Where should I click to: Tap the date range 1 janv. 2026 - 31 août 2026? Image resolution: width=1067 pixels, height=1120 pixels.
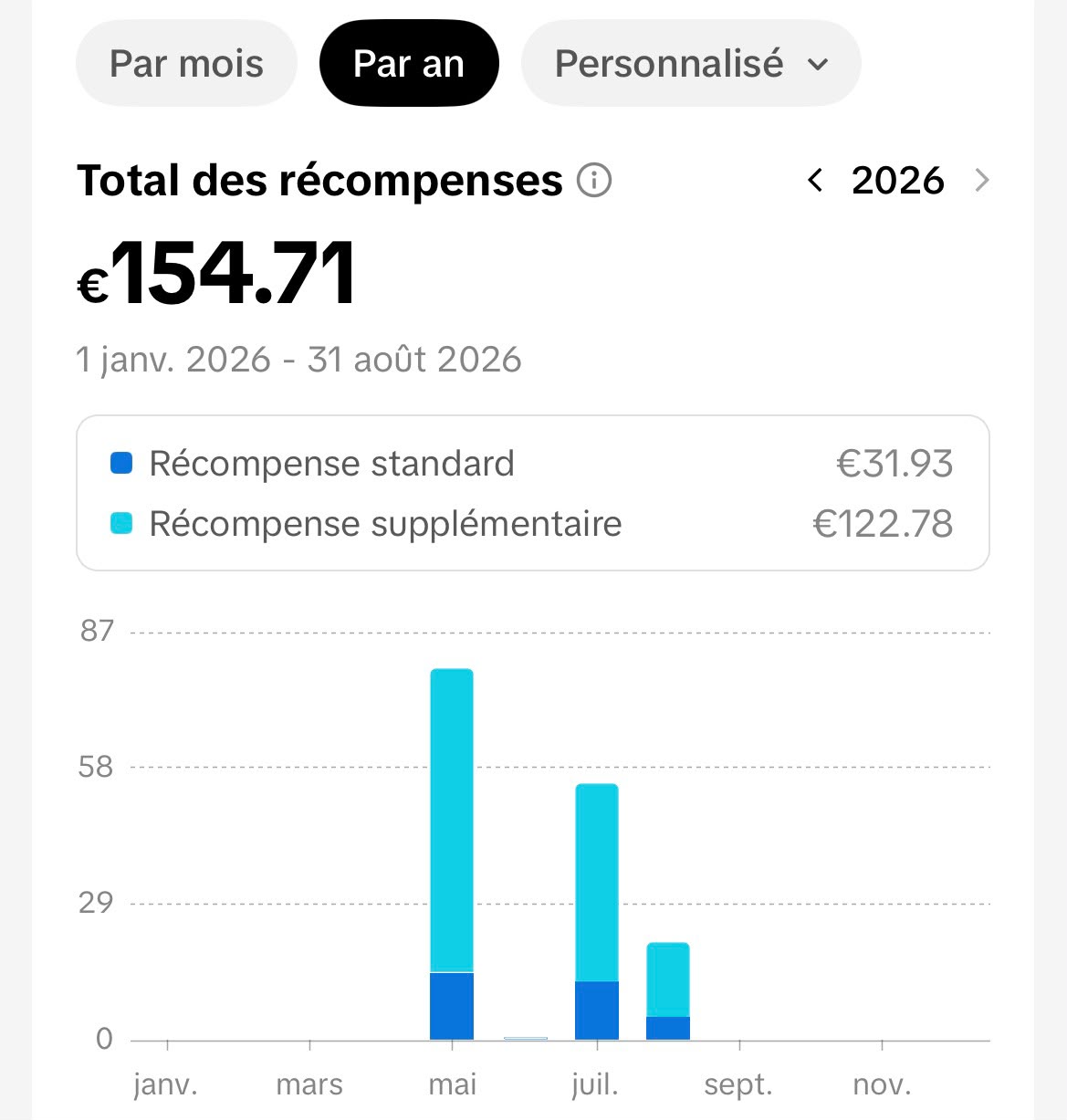coord(299,360)
